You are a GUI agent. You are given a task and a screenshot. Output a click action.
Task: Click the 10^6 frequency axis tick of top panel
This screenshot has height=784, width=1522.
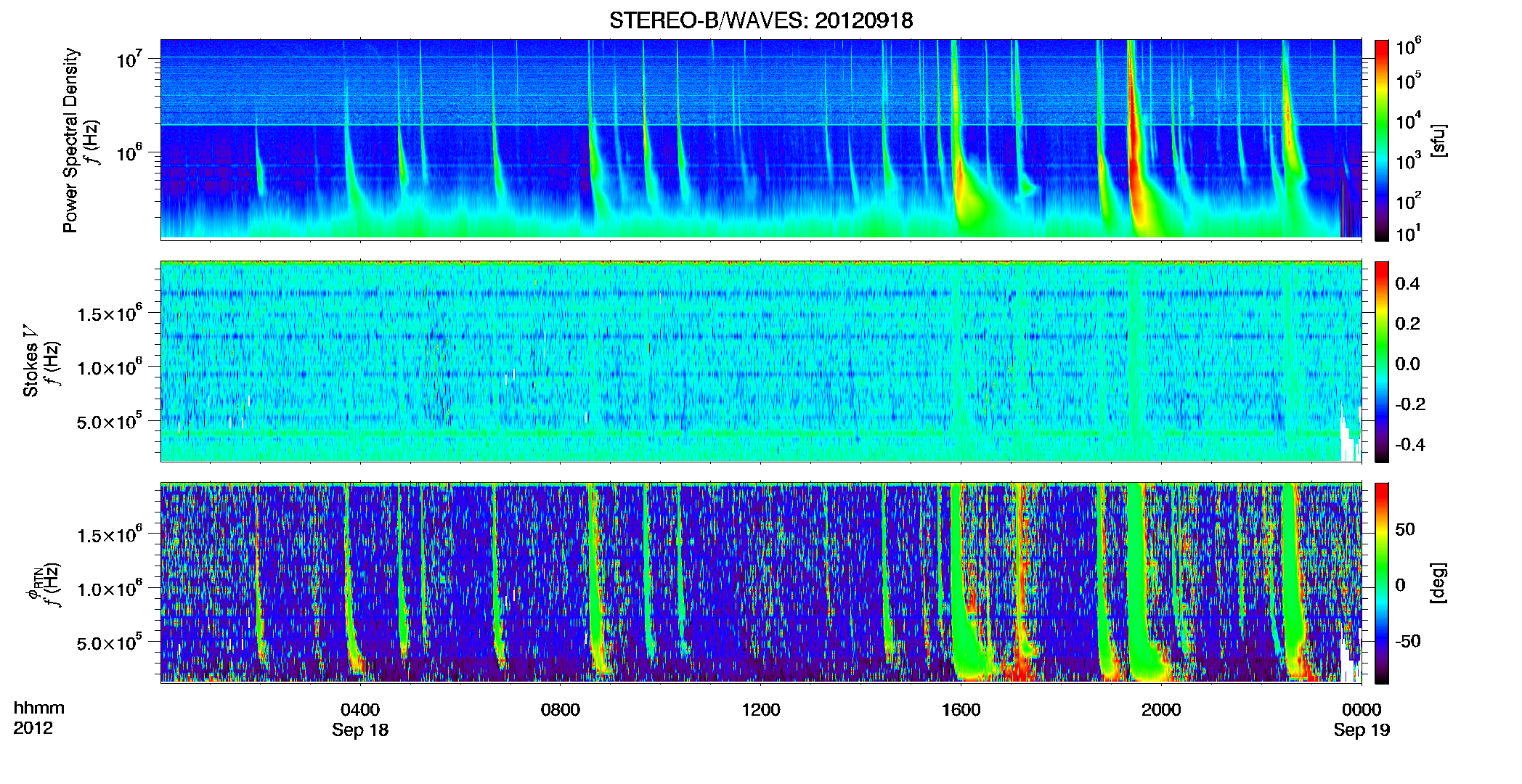129,152
